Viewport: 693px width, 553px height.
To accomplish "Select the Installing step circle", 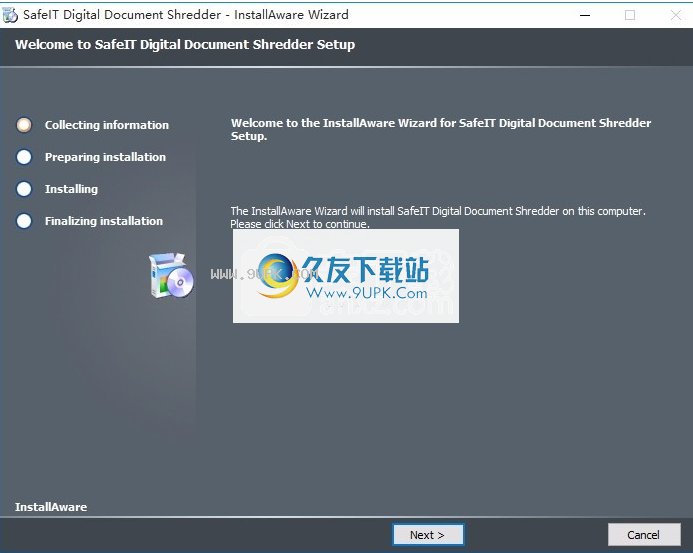I will click(24, 189).
